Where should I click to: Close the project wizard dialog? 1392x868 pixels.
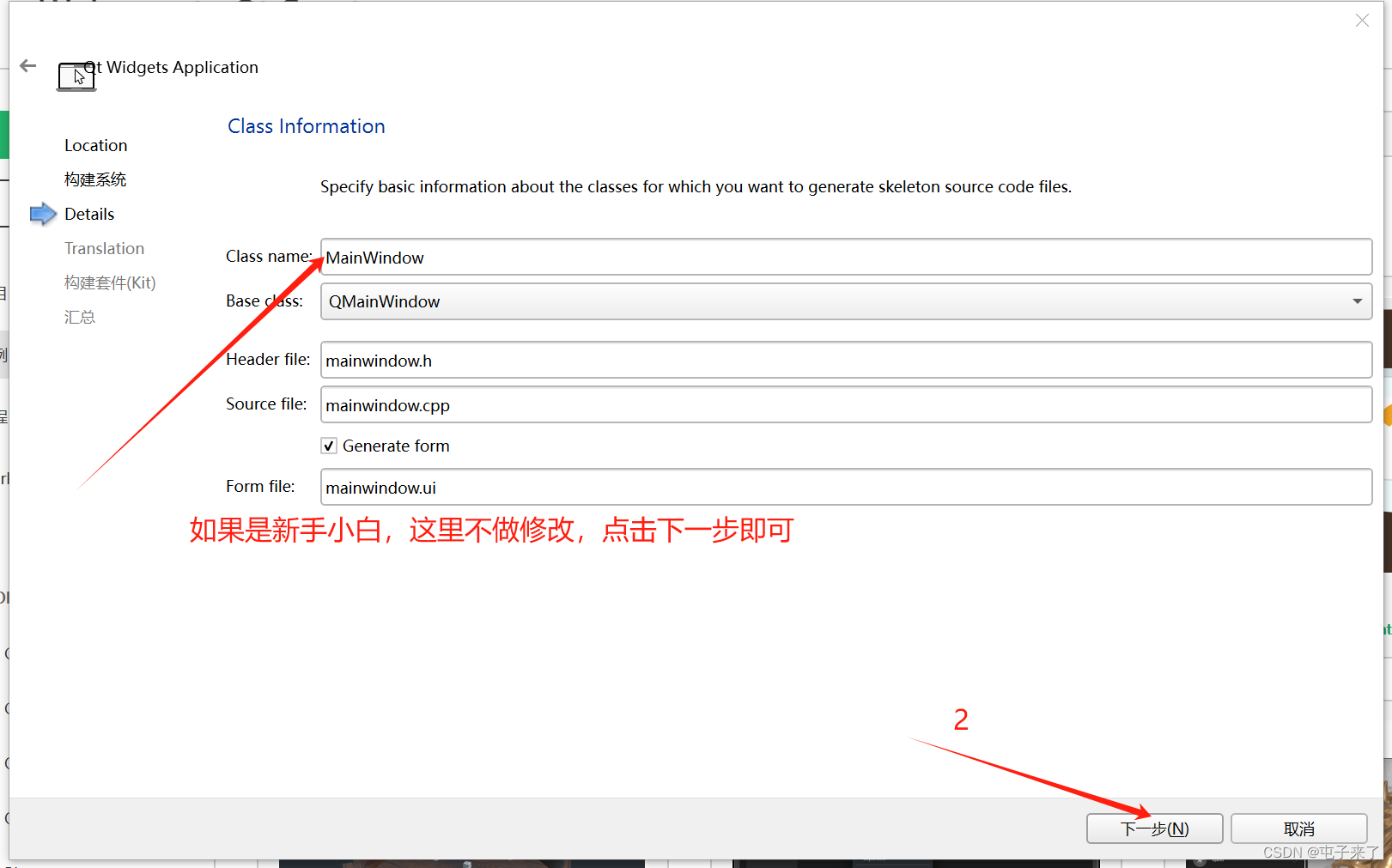pyautogui.click(x=1362, y=20)
